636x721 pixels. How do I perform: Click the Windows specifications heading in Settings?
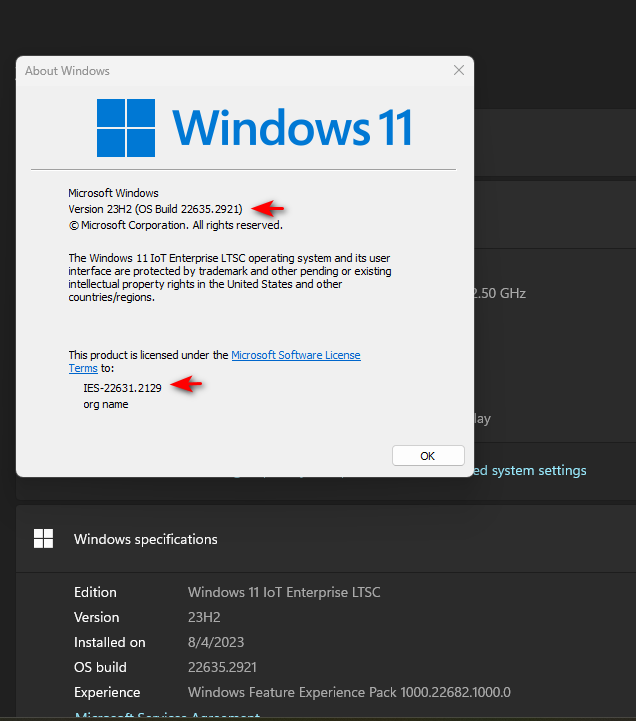coord(146,539)
